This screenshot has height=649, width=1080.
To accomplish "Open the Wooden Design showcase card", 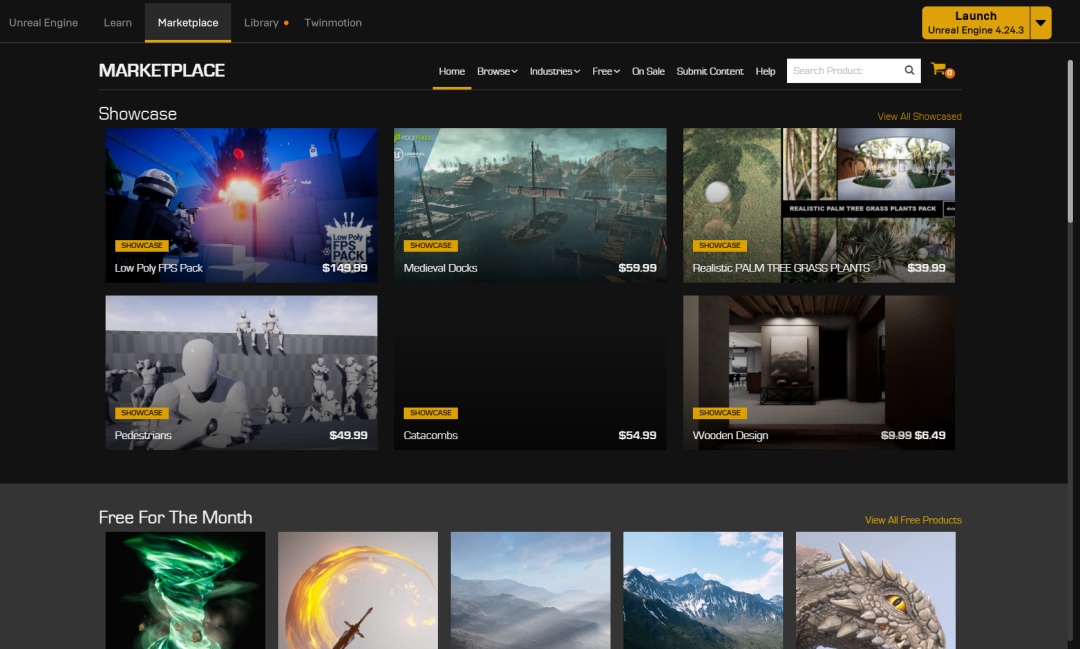I will pyautogui.click(x=819, y=373).
